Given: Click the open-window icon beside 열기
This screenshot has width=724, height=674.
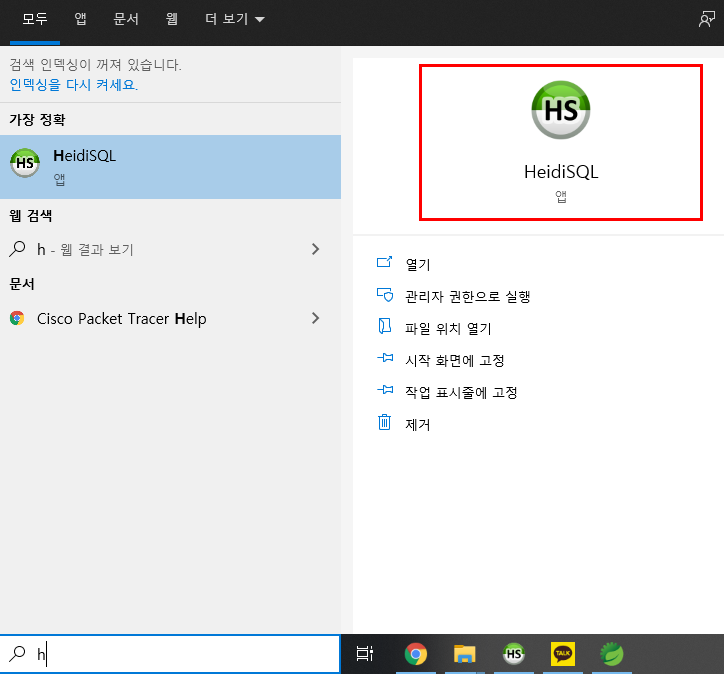Looking at the screenshot, I should 385,263.
